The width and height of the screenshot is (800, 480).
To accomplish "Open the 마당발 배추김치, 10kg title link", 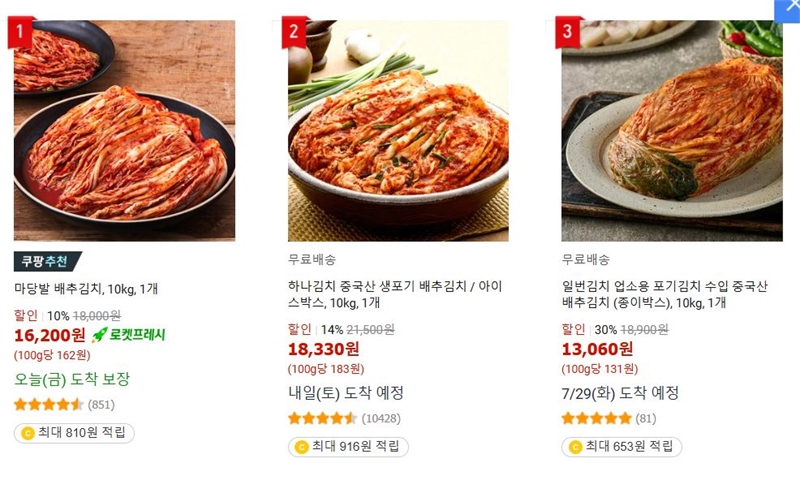I will point(86,289).
